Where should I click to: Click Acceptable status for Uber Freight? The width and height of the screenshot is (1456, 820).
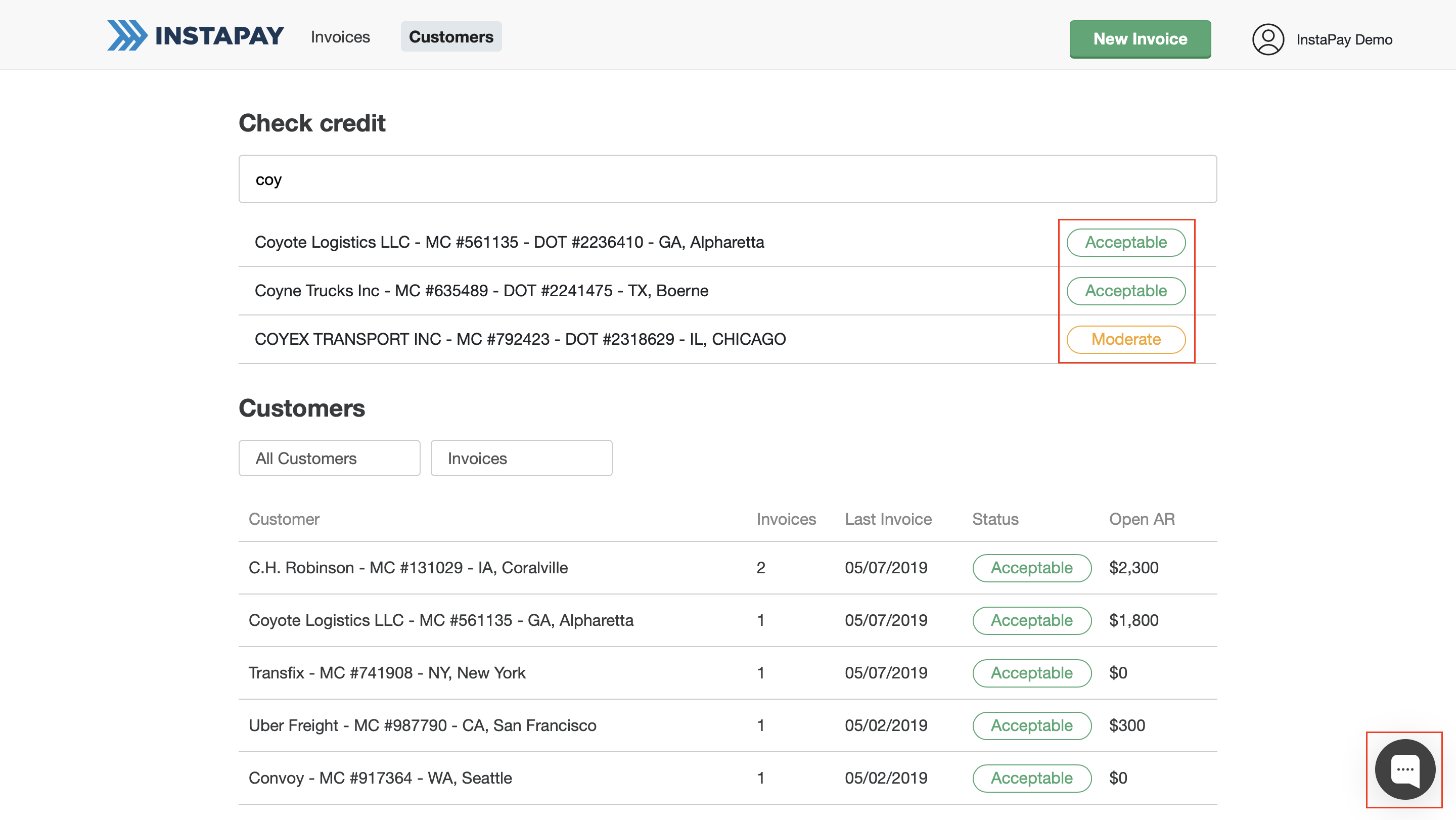pyautogui.click(x=1031, y=725)
